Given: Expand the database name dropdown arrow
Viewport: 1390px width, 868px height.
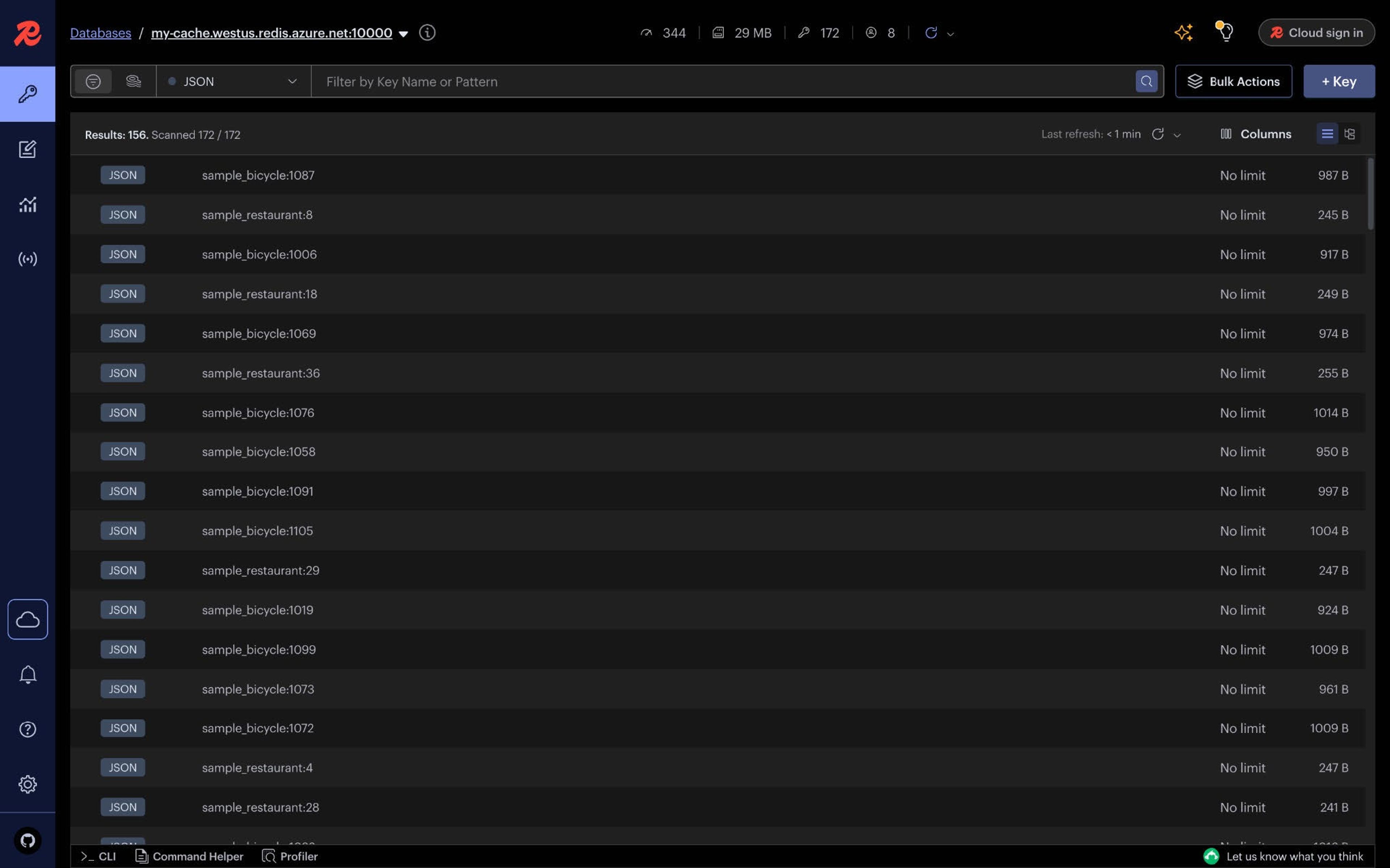Looking at the screenshot, I should 403,34.
